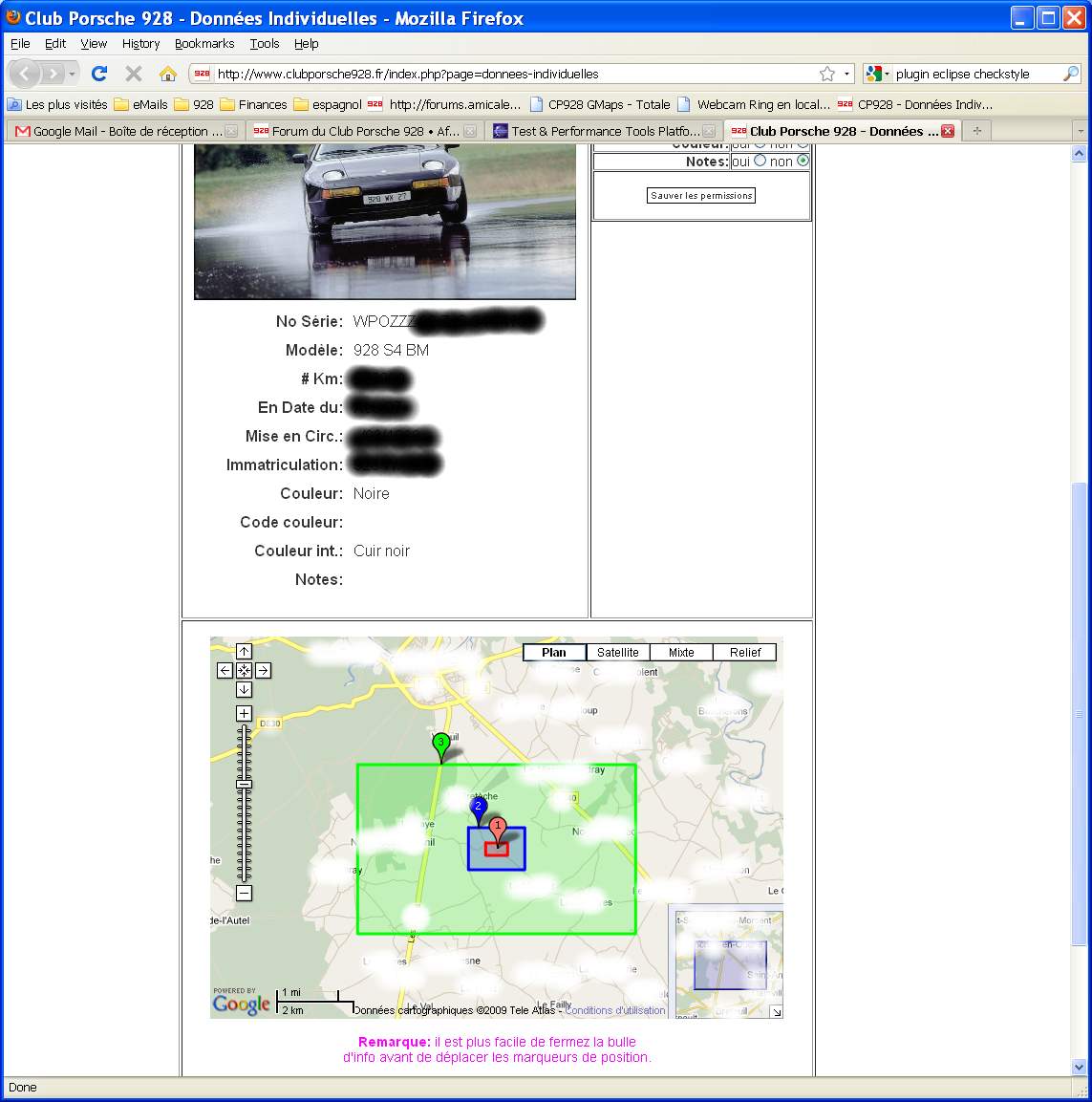Click the map zoom slider handle
Image resolution: width=1092 pixels, height=1102 pixels.
point(244,785)
